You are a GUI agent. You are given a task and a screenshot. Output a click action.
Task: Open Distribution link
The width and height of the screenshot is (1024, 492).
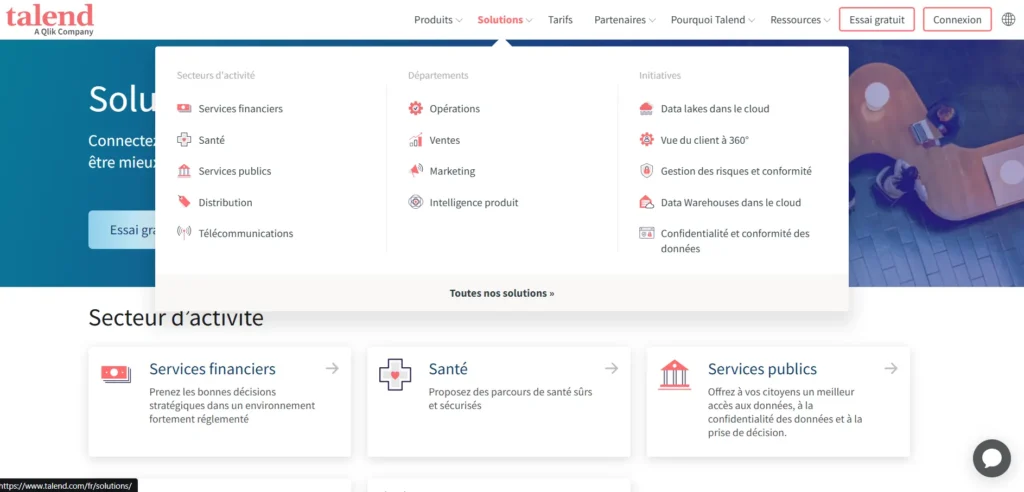coord(225,203)
